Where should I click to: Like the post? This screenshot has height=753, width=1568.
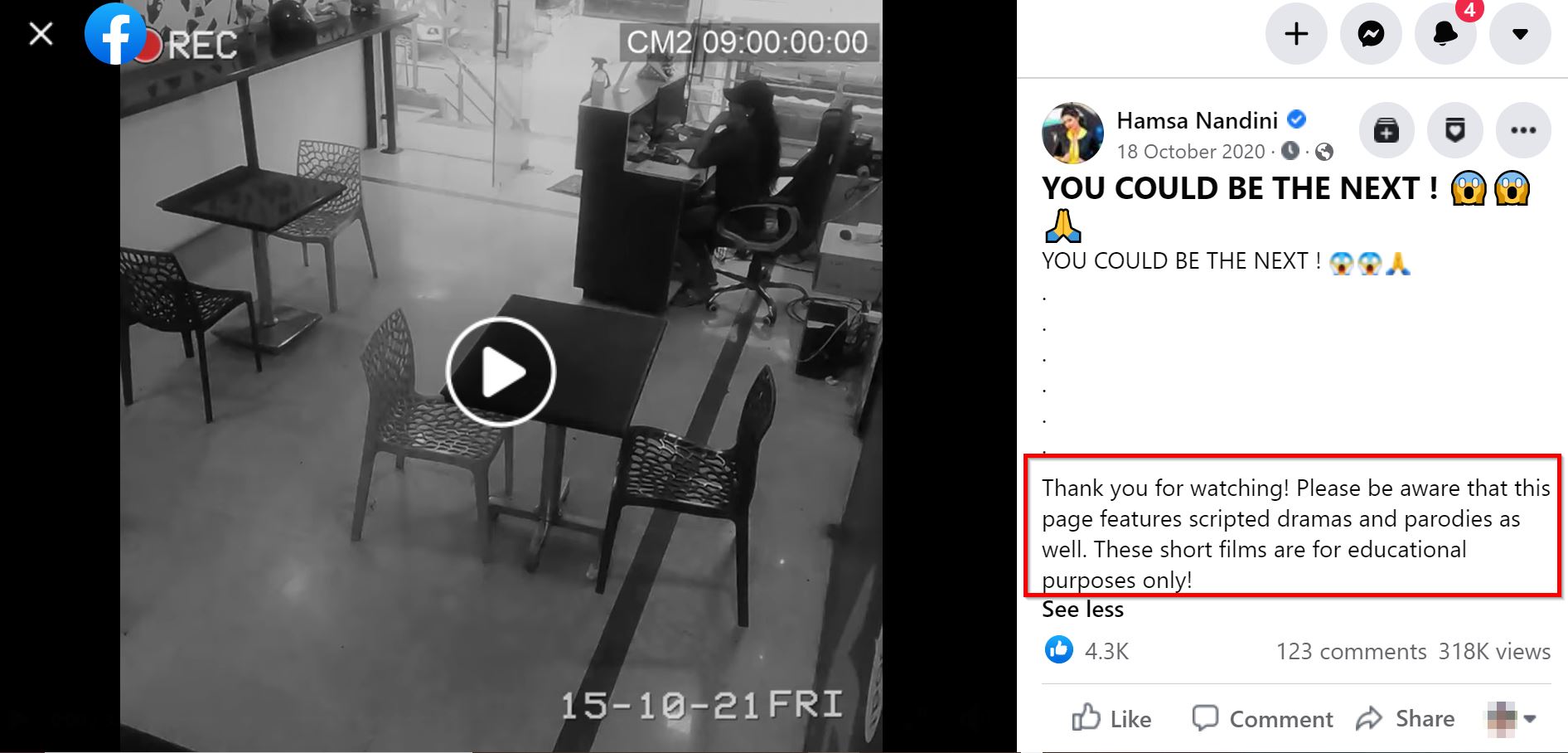pos(1111,718)
